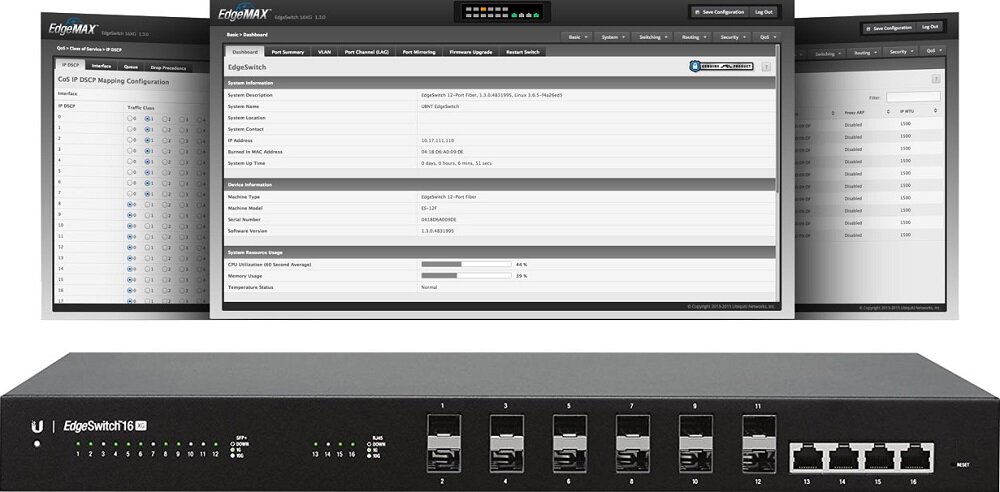Open Interface tab in QoS window

point(101,66)
